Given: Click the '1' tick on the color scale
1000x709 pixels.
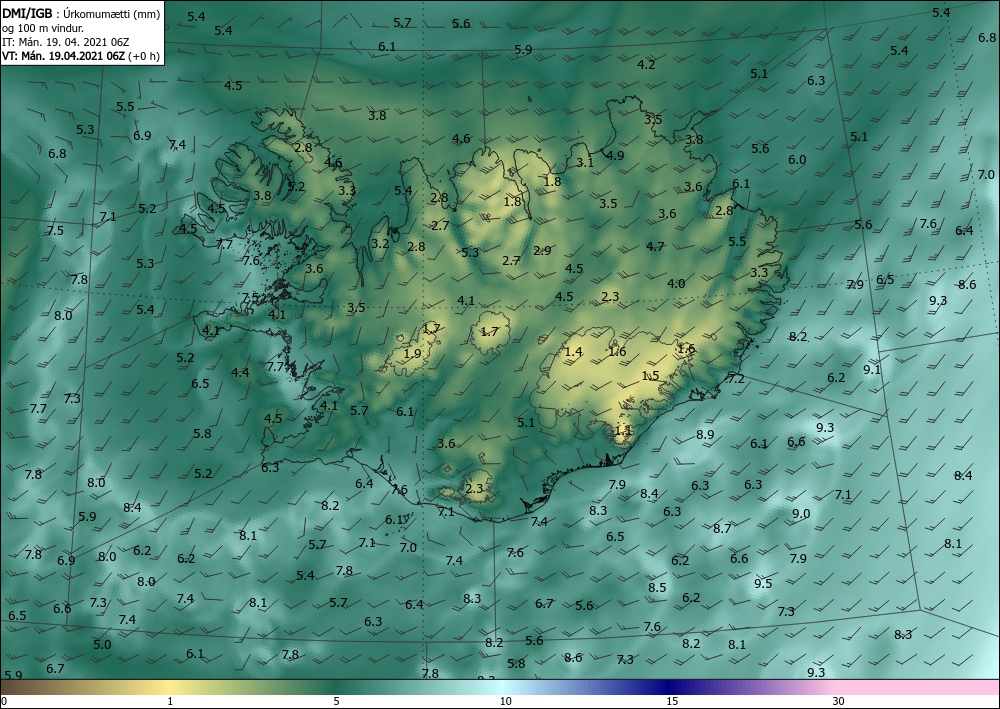Looking at the screenshot, I should (169, 701).
